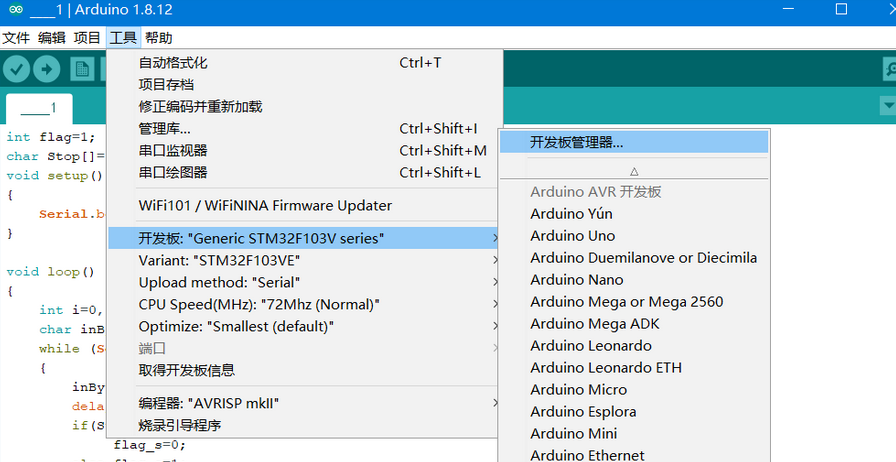The image size is (896, 462).
Task: Choose 项目存档 menu entry
Action: tap(305, 85)
